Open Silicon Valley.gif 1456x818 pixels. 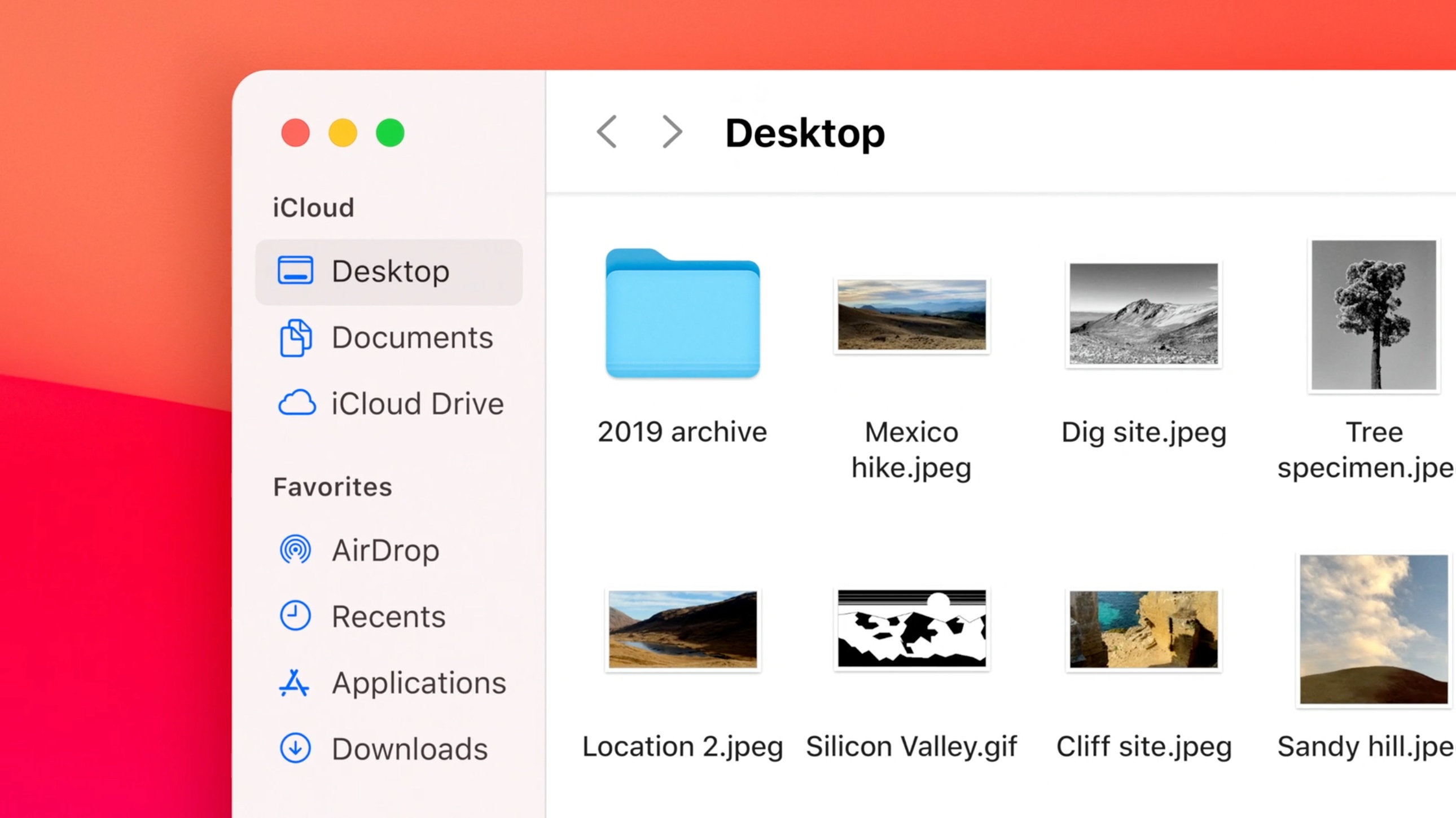[x=911, y=630]
